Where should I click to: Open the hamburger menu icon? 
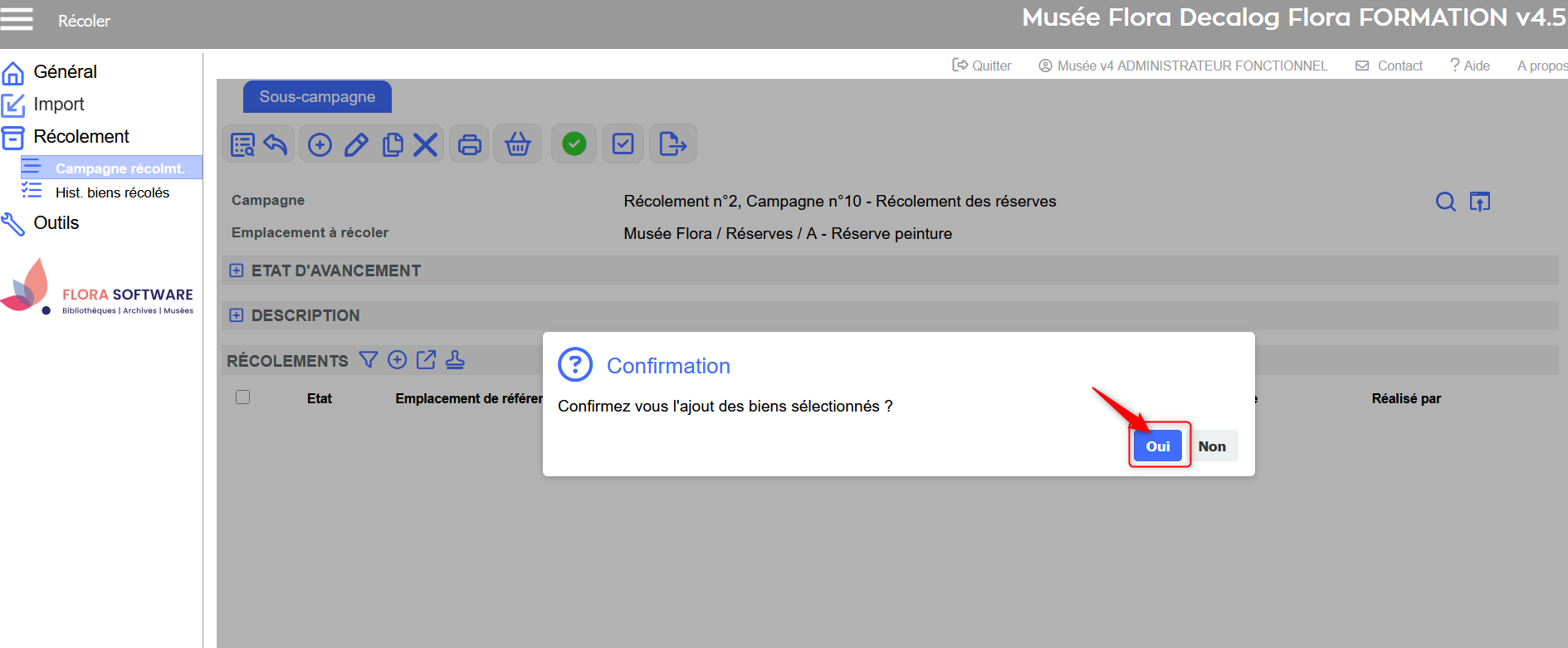coord(17,19)
